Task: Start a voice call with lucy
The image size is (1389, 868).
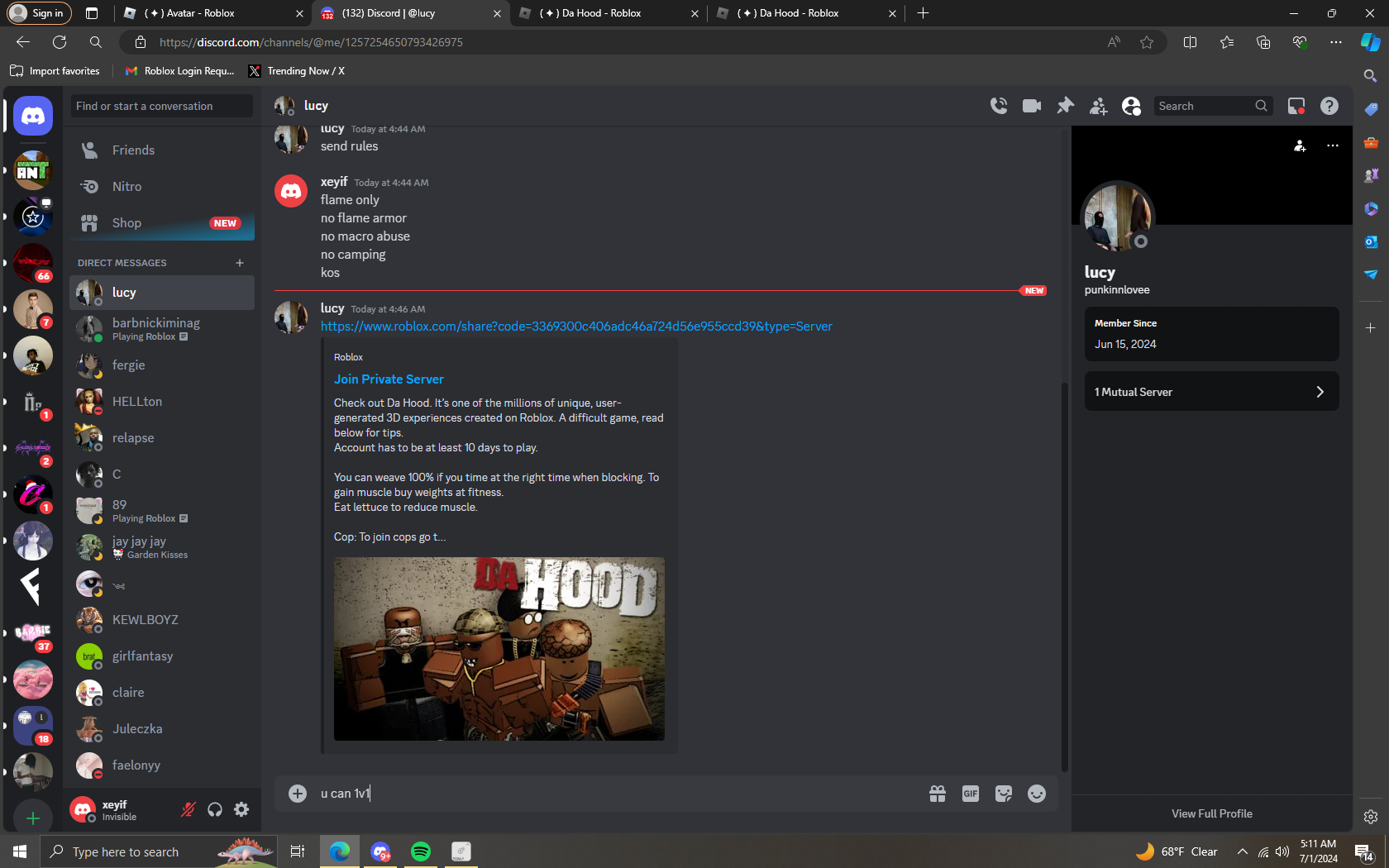Action: tap(999, 106)
